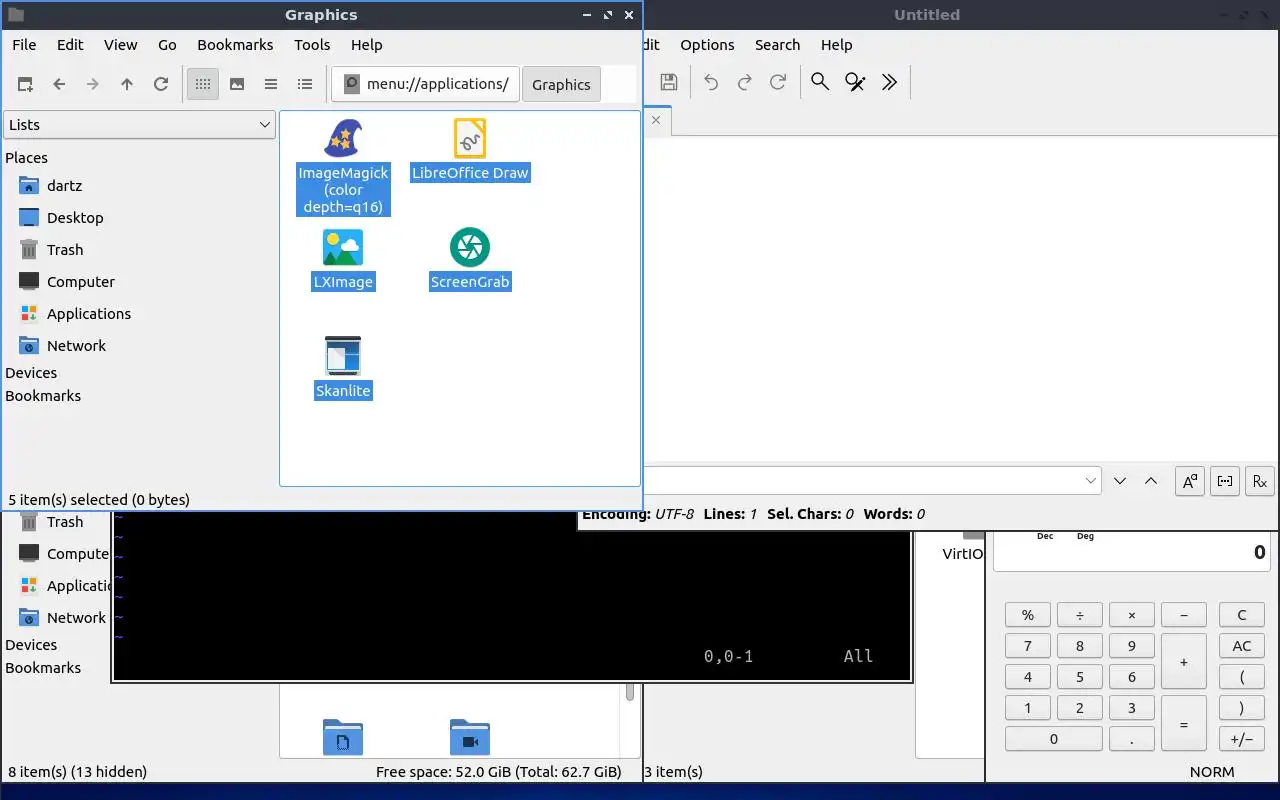The image size is (1280, 800).
Task: Find previous match with up chevron
Action: 1151,481
